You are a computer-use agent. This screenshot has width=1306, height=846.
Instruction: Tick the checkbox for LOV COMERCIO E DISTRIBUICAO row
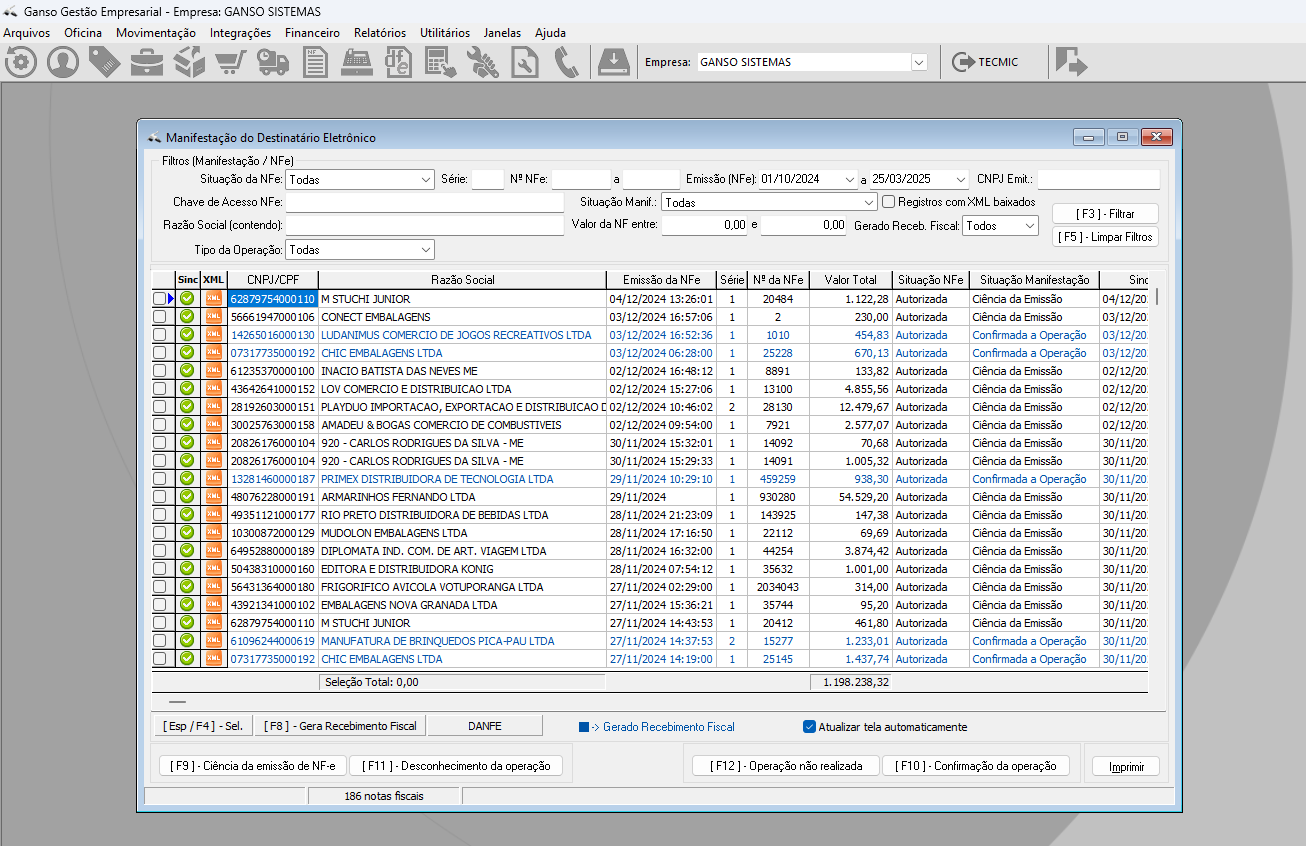pos(160,389)
